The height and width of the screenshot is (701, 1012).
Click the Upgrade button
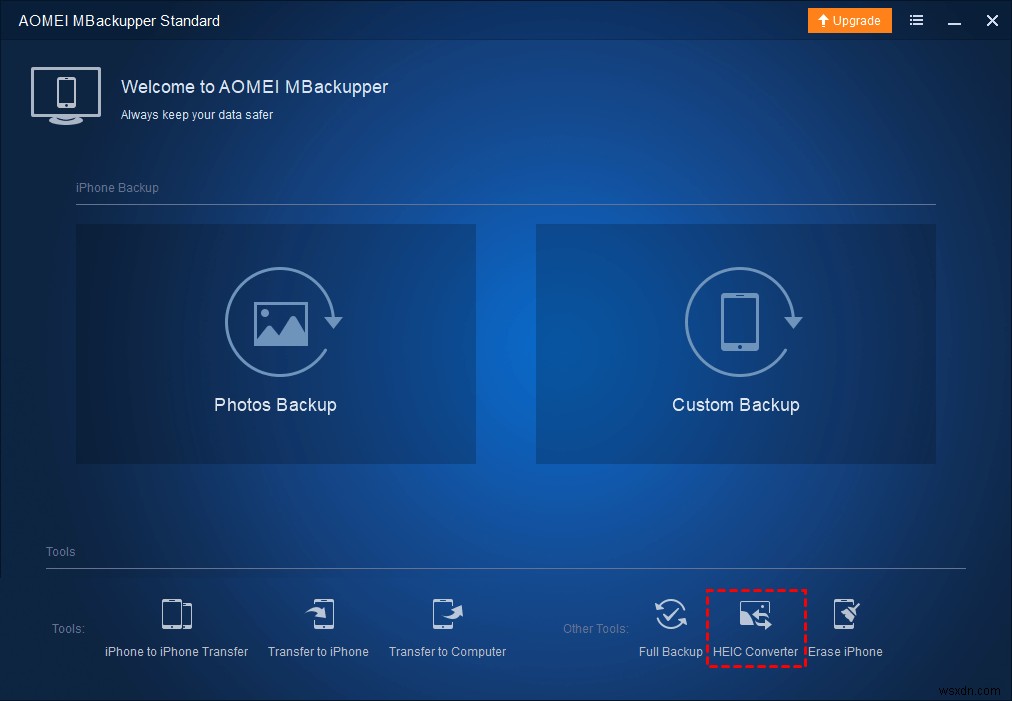pos(849,20)
